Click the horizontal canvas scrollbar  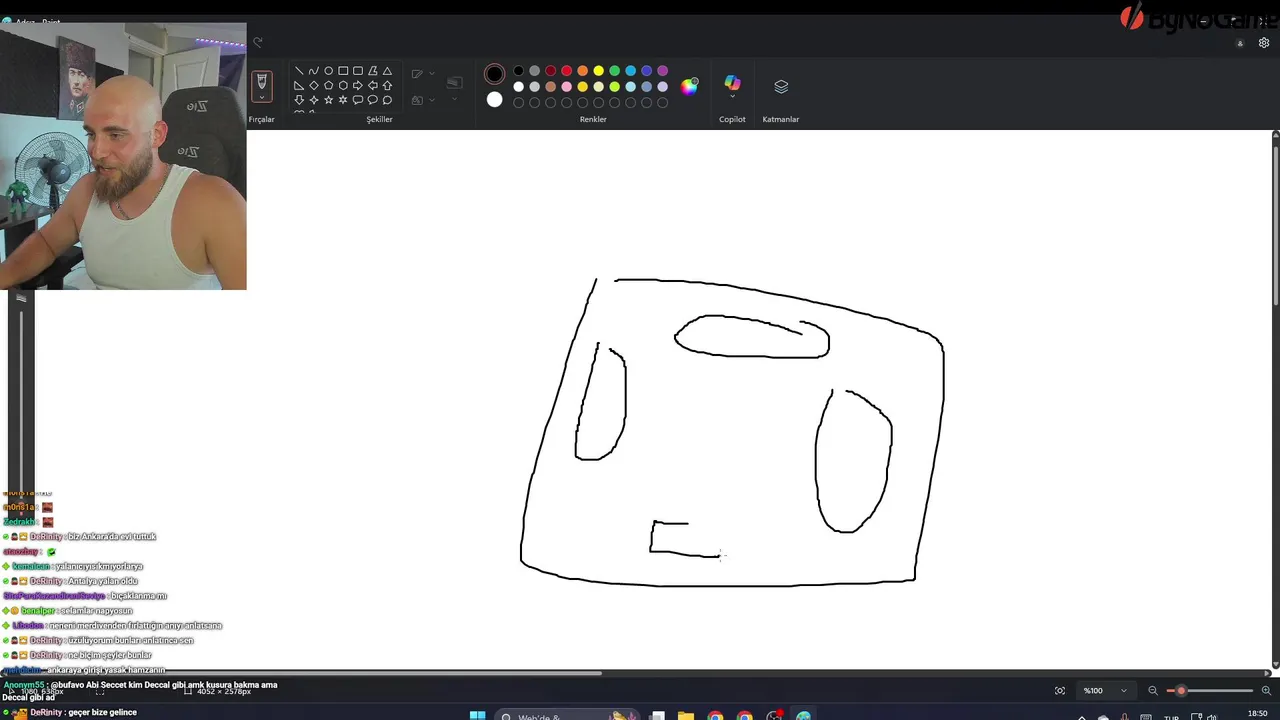(x=425, y=673)
